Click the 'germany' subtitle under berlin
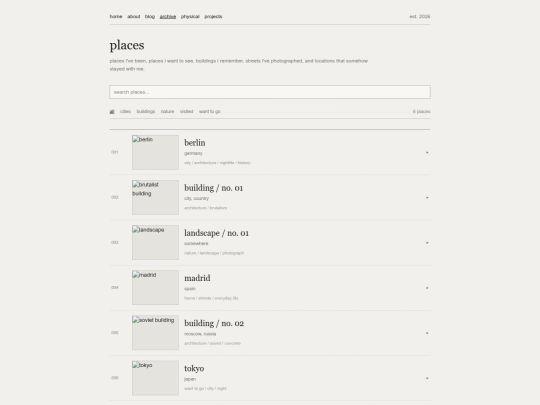Viewport: 540px width, 405px height. (193, 153)
